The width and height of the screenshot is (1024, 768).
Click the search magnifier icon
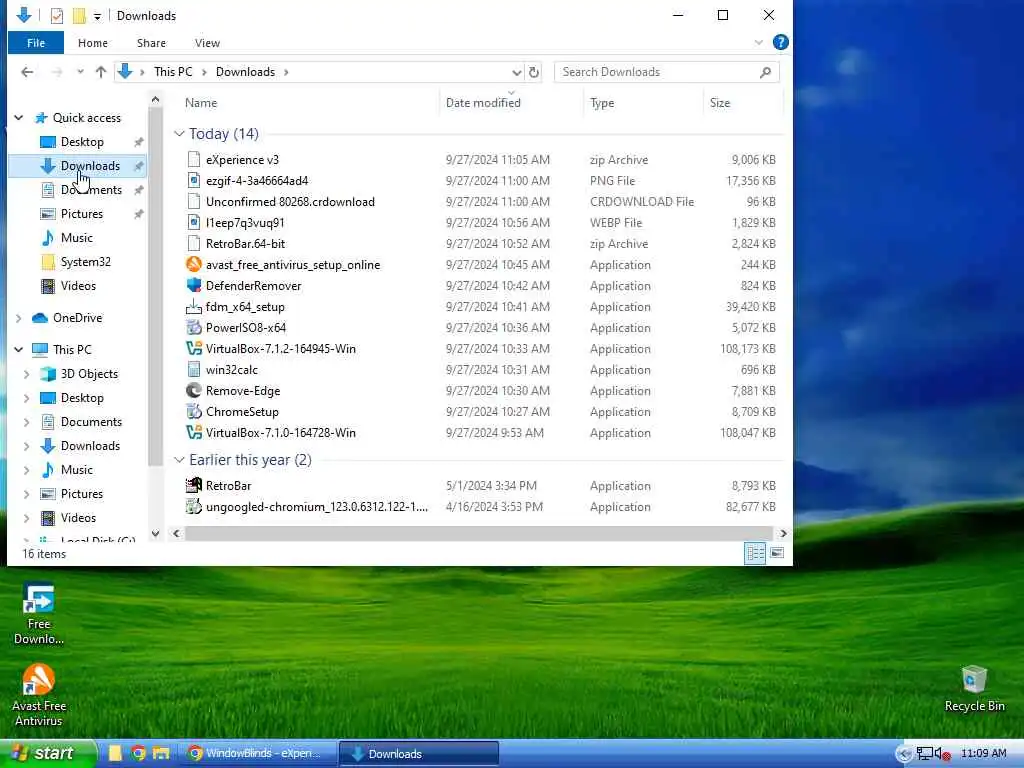click(765, 72)
